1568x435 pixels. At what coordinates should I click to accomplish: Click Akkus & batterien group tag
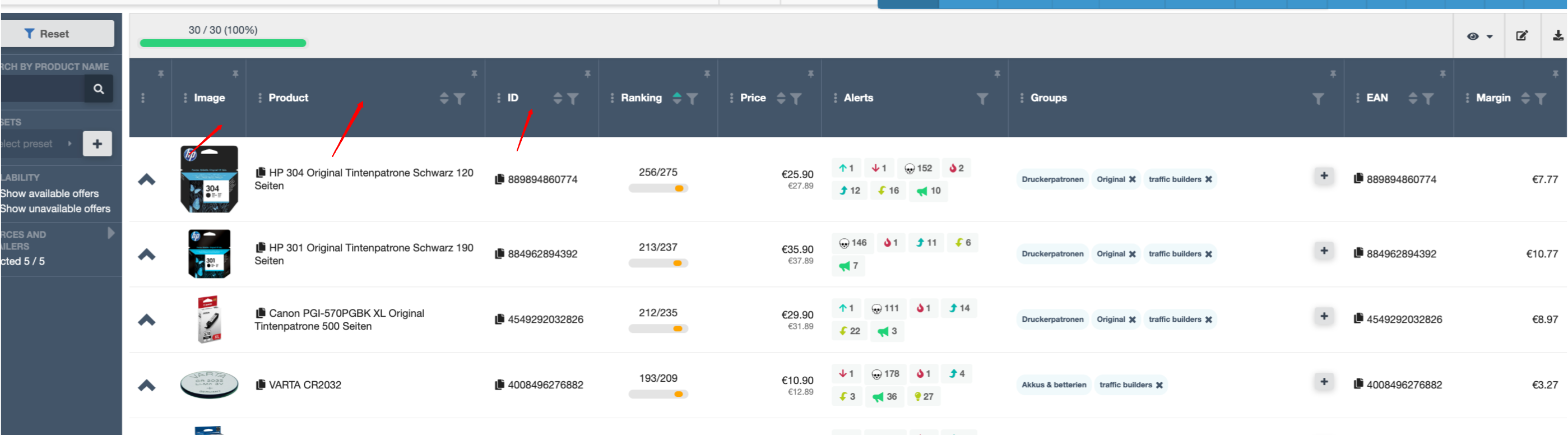coord(1054,385)
